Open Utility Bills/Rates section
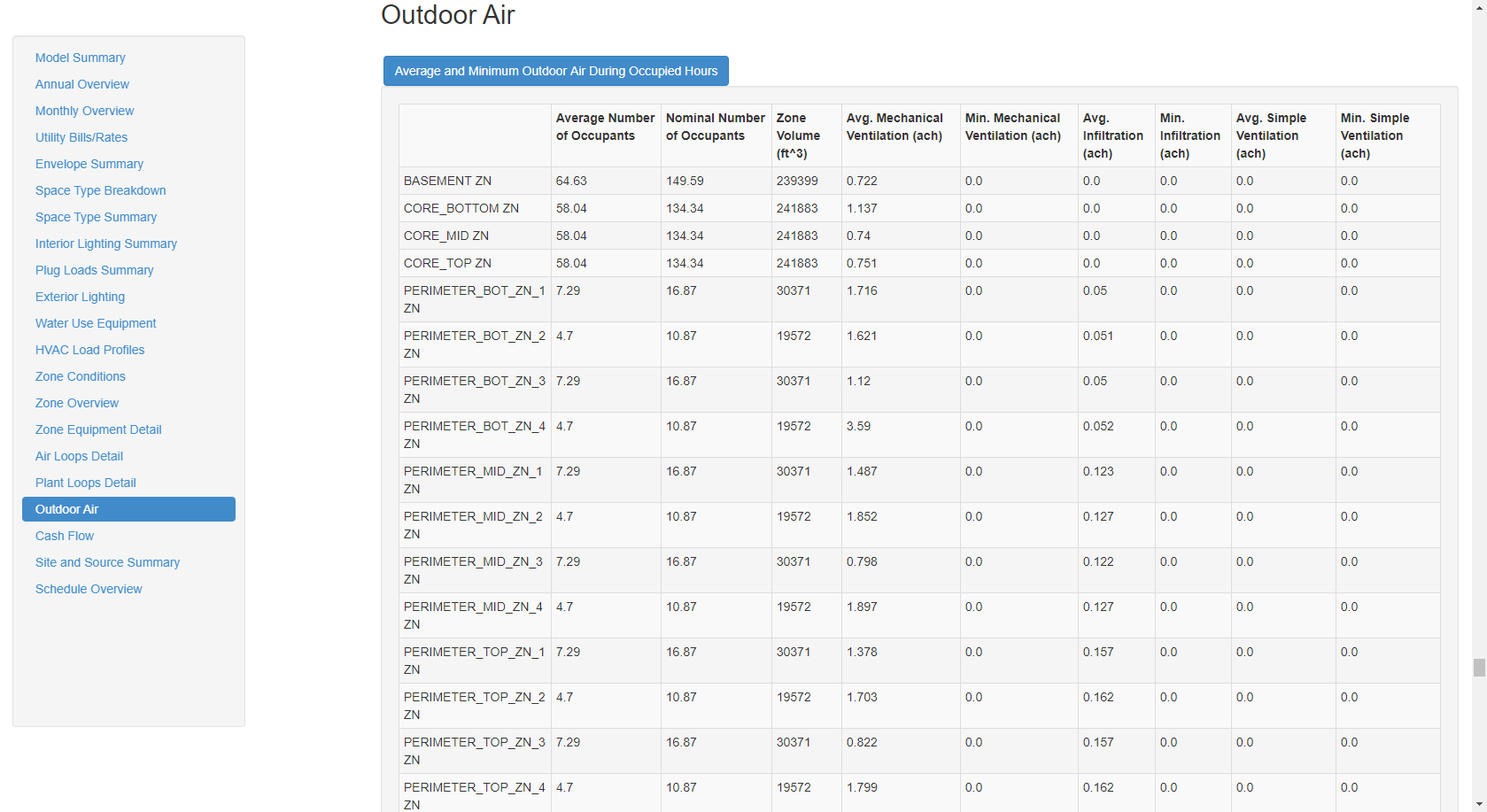 pyautogui.click(x=81, y=137)
